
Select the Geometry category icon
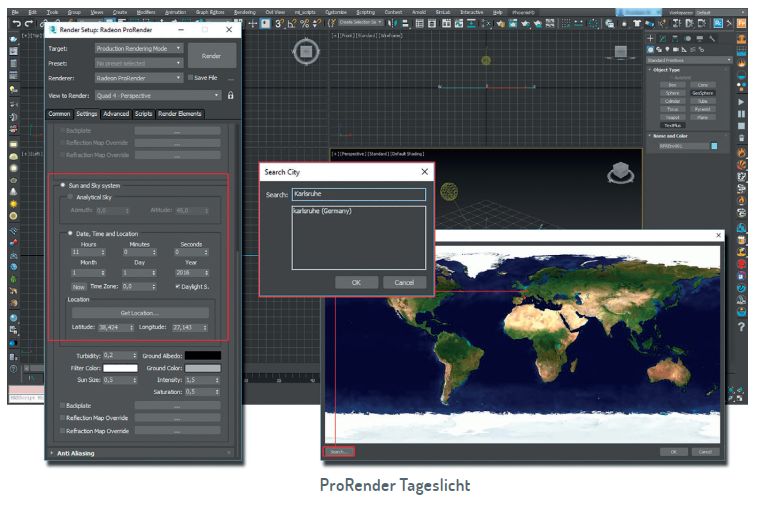650,49
